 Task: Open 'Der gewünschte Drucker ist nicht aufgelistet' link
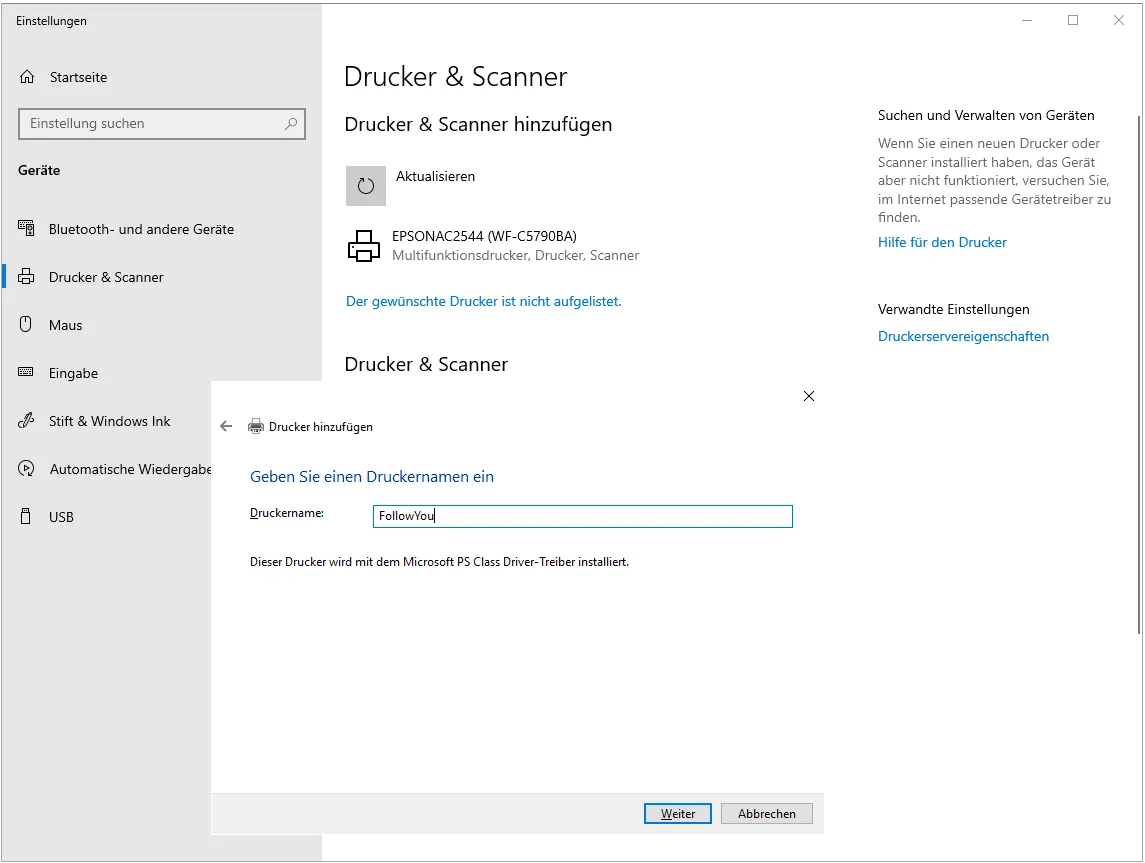483,301
